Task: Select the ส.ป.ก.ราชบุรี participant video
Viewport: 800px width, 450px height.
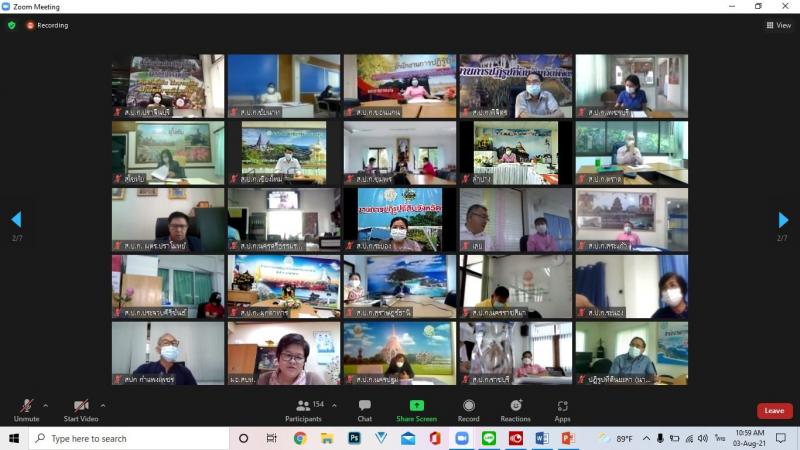Action: (516, 353)
